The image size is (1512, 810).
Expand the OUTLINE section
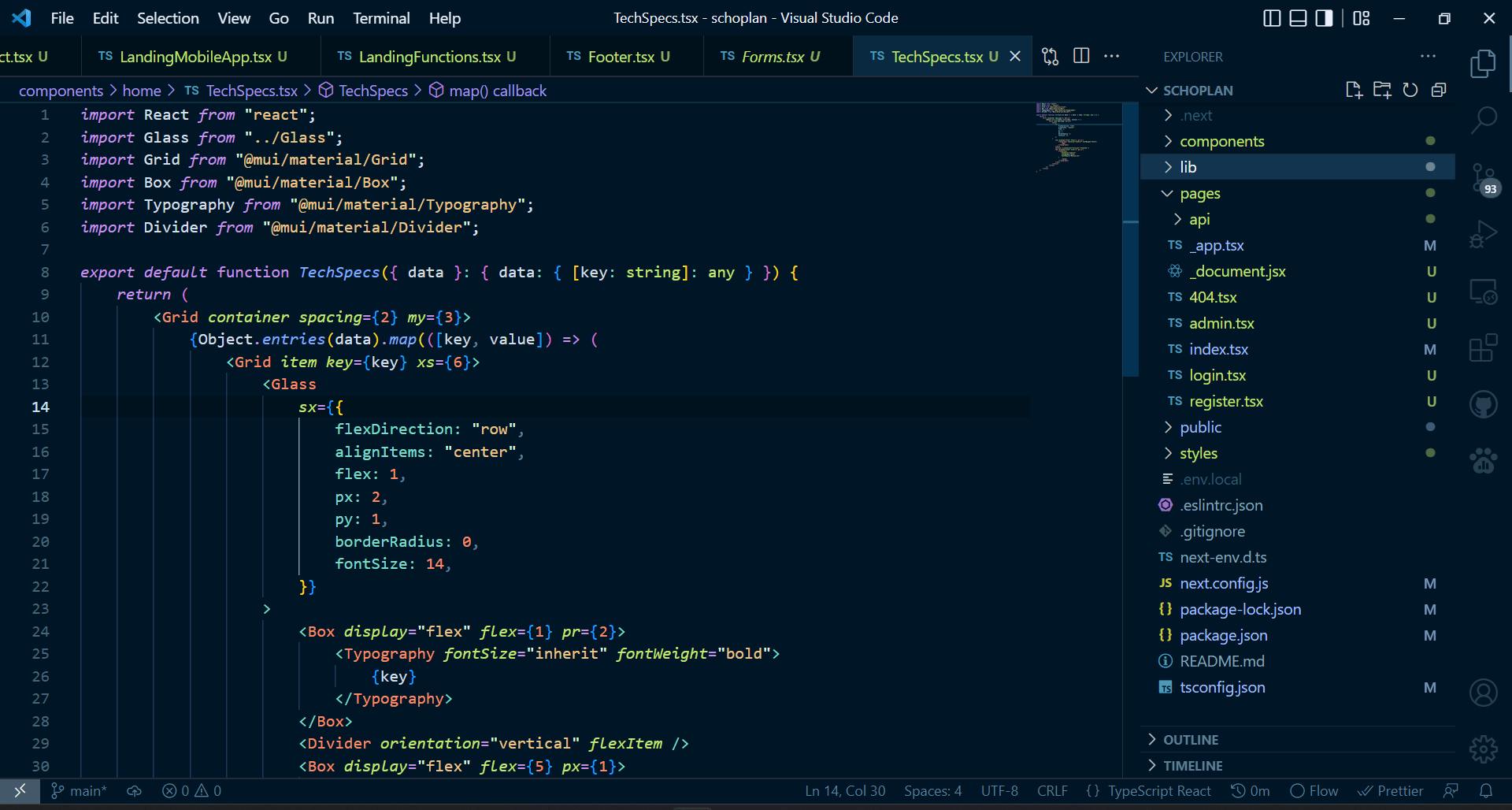click(x=1298, y=739)
